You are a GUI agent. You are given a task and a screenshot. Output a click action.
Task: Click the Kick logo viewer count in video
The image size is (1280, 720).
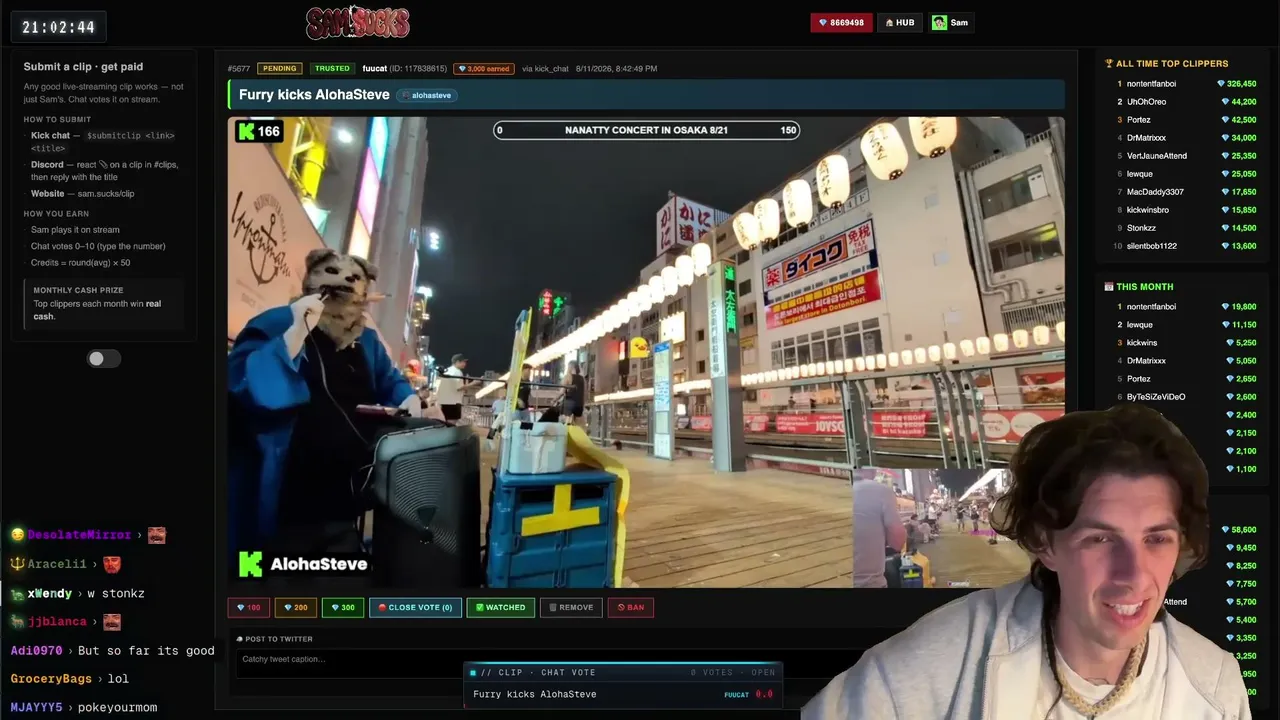pyautogui.click(x=259, y=131)
